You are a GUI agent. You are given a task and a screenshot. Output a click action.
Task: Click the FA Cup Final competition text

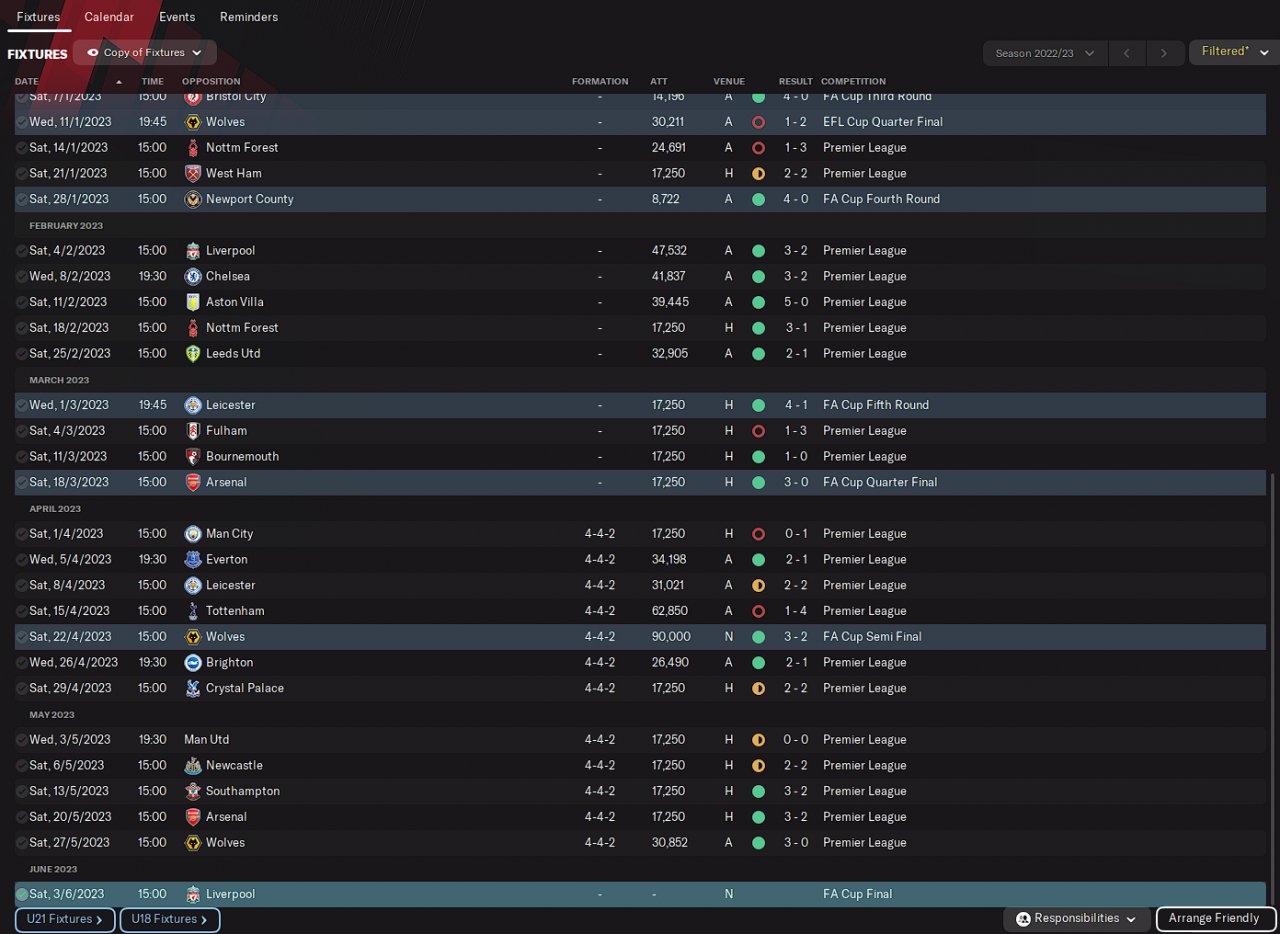pos(857,894)
